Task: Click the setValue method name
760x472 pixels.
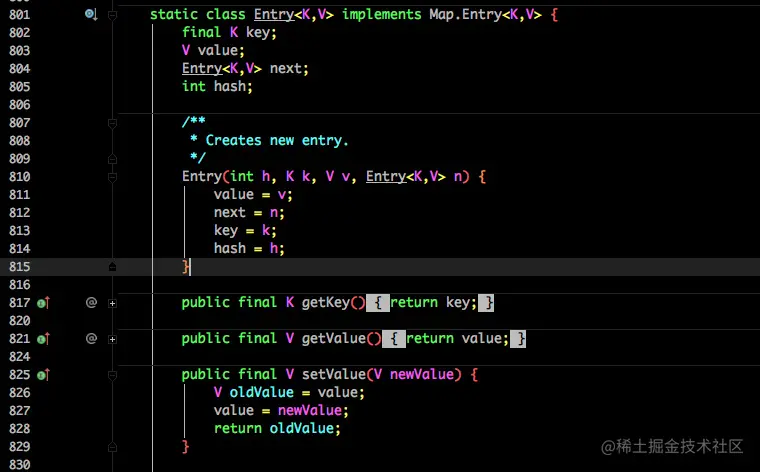Action: tap(333, 375)
